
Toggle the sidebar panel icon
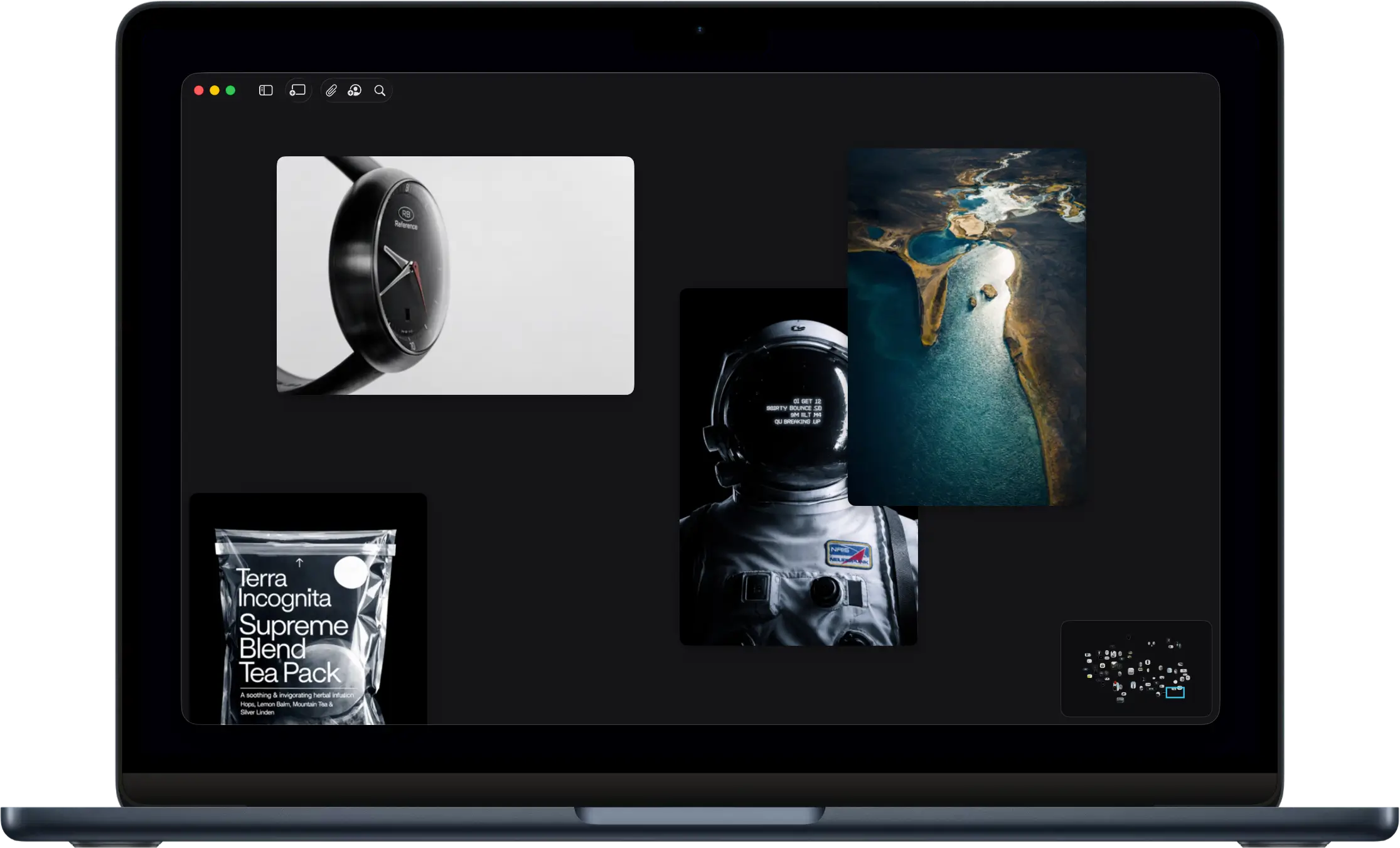point(265,90)
